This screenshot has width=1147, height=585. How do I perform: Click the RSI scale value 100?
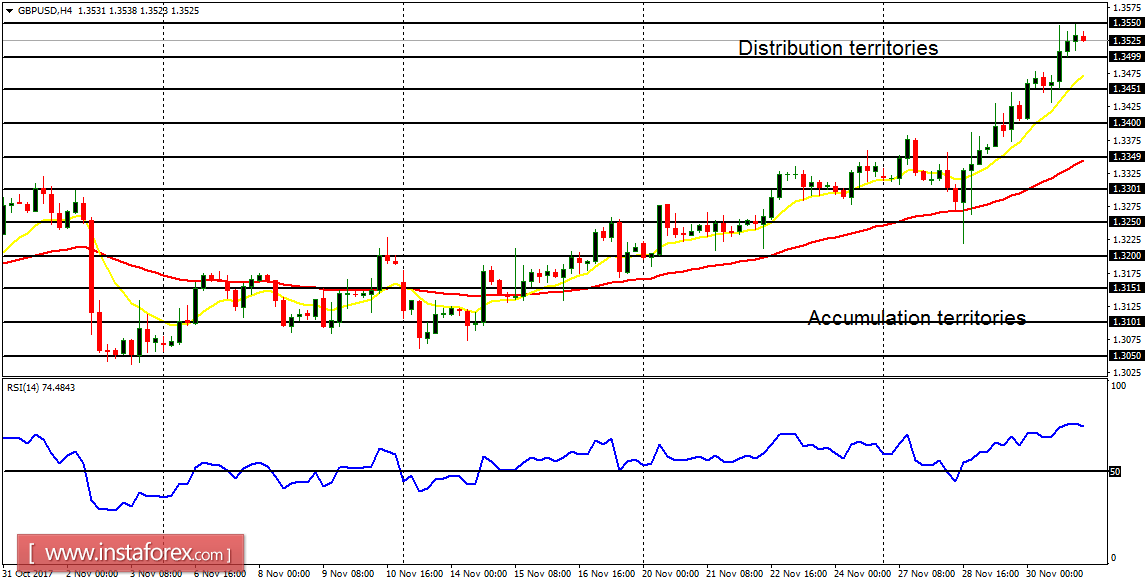tap(1118, 385)
